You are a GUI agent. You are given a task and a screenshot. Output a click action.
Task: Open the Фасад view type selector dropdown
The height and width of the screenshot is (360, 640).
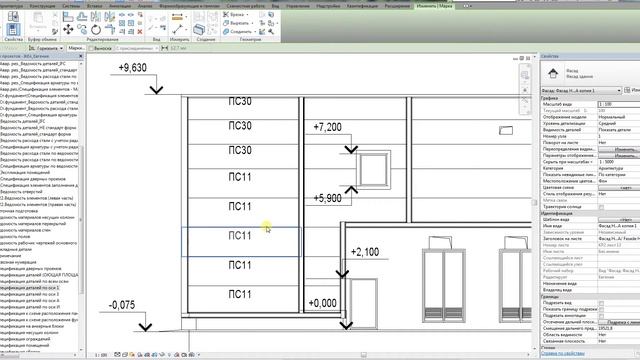click(x=581, y=90)
